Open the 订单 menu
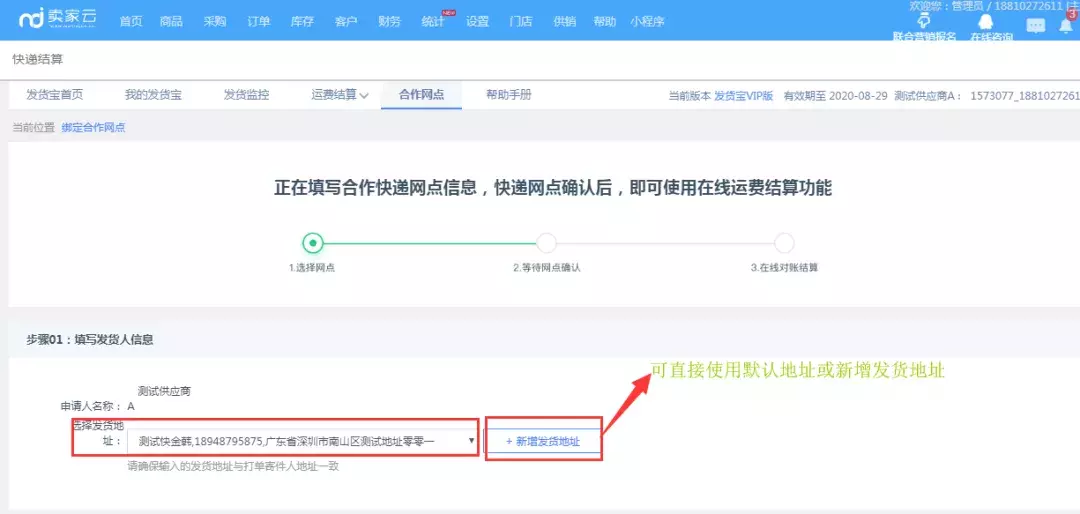The width and height of the screenshot is (1080, 514). (258, 21)
